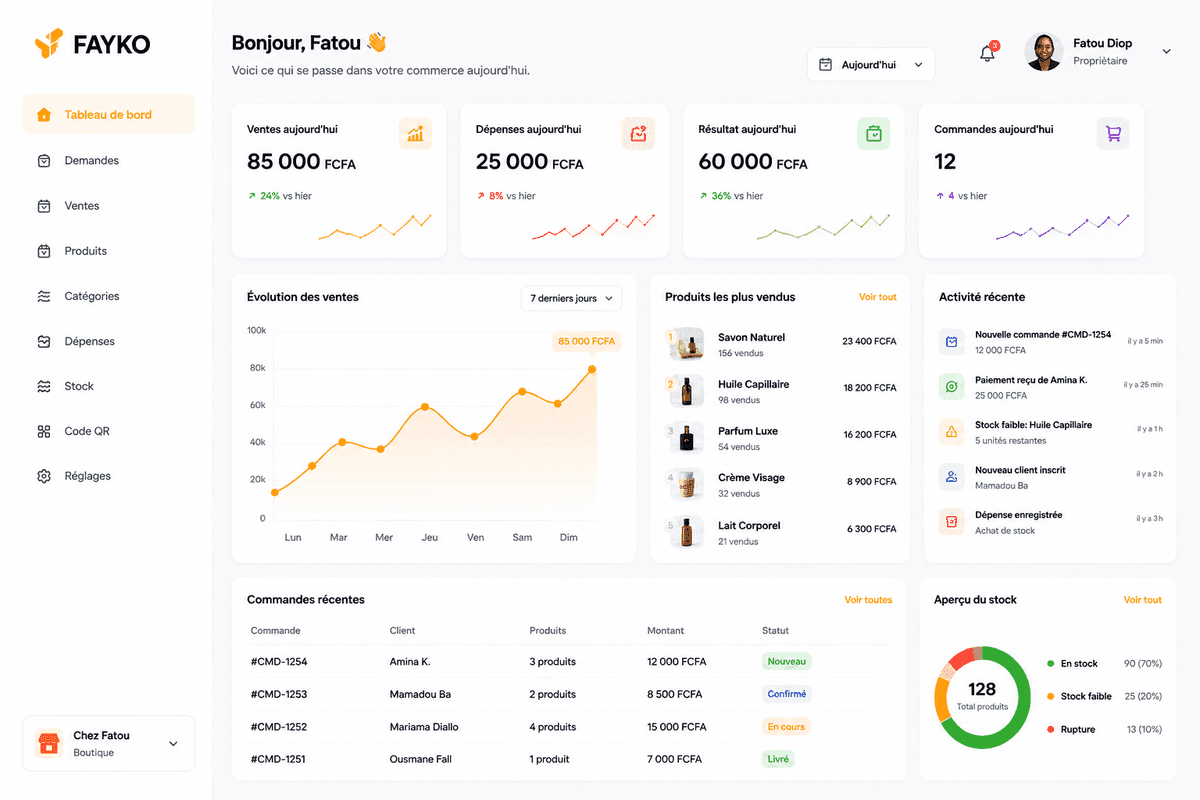Click the Paiement reçu activity icon

[x=951, y=387]
